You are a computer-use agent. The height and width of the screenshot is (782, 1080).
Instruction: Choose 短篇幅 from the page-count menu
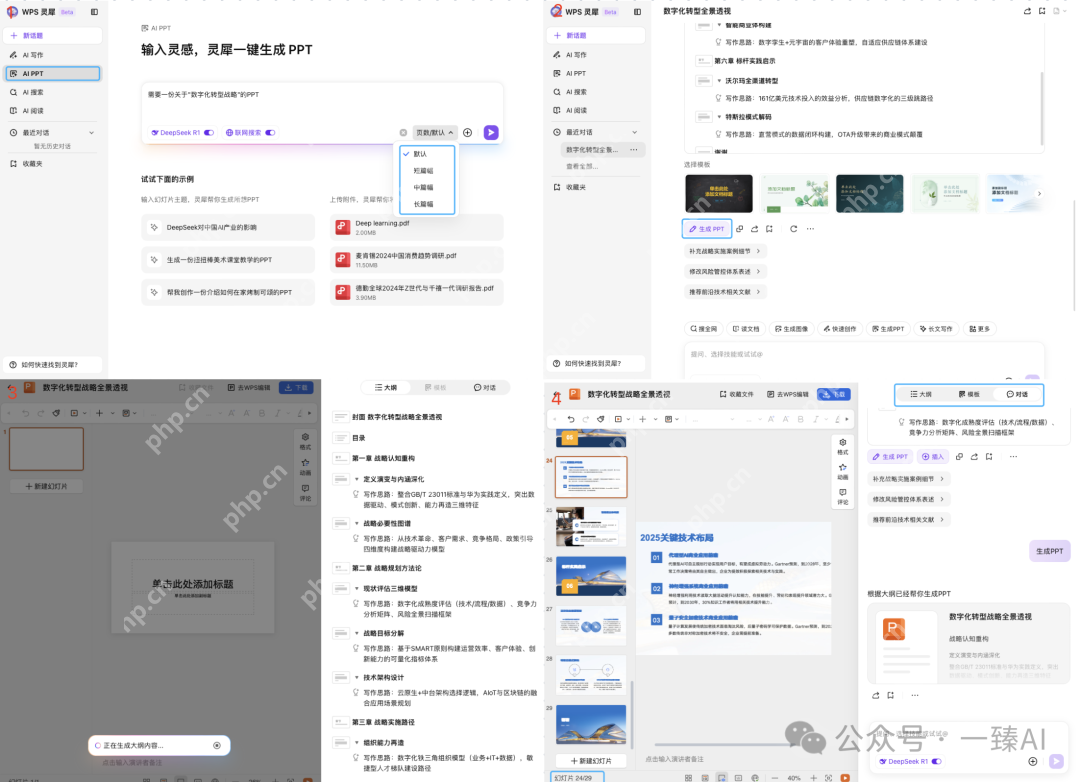click(424, 171)
